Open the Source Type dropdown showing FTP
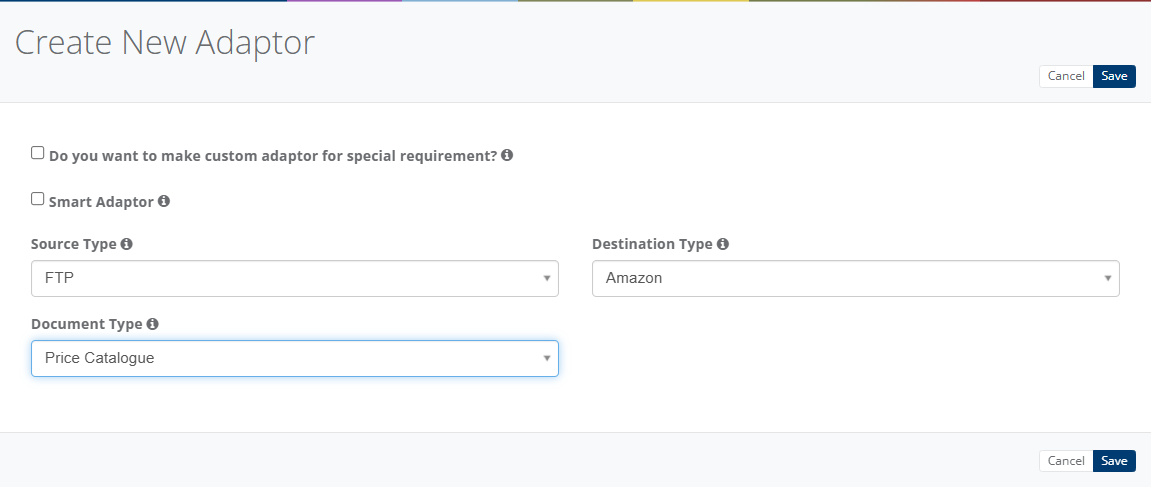 294,278
